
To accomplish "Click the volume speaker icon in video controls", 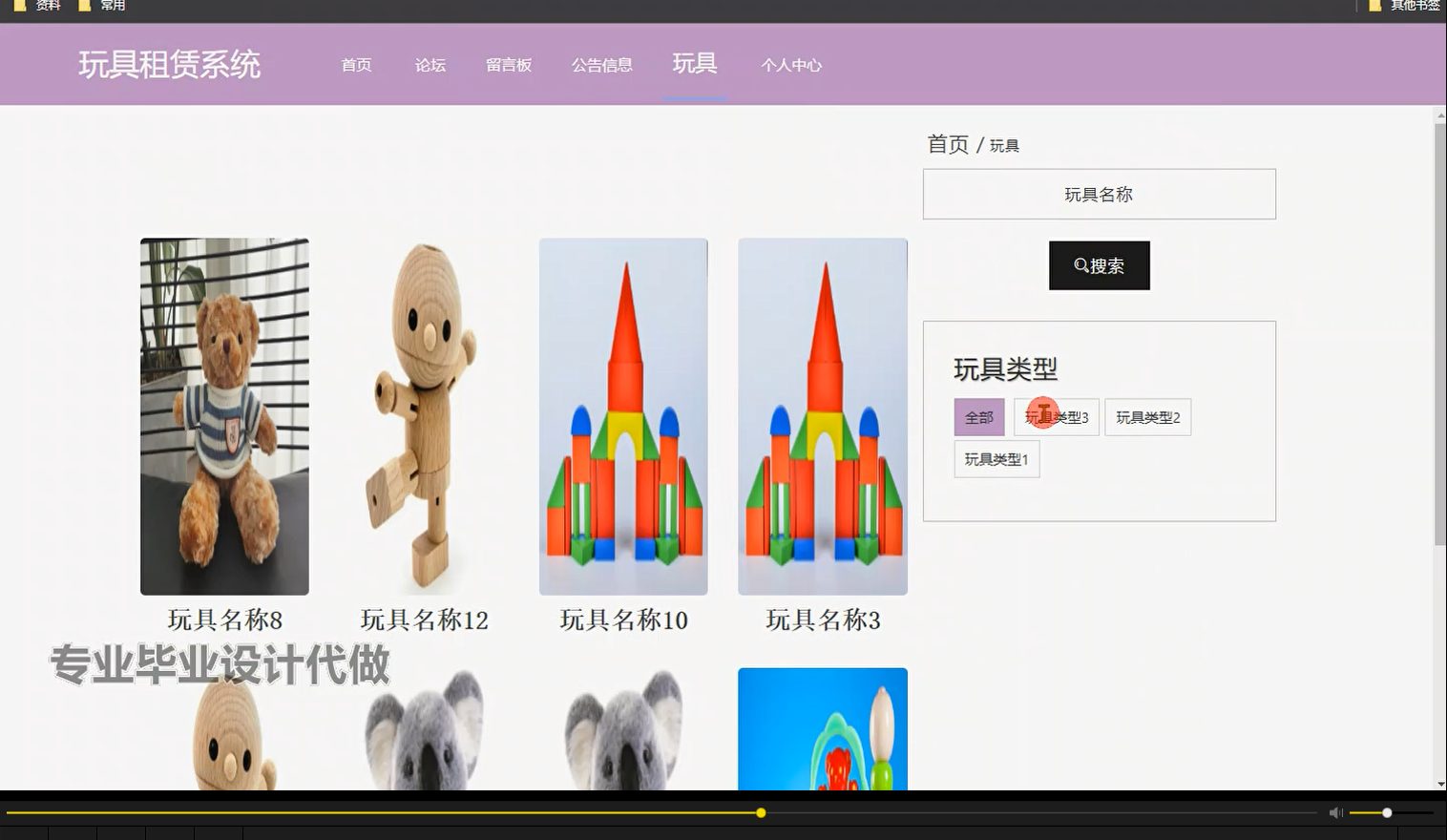I will pos(1334,812).
